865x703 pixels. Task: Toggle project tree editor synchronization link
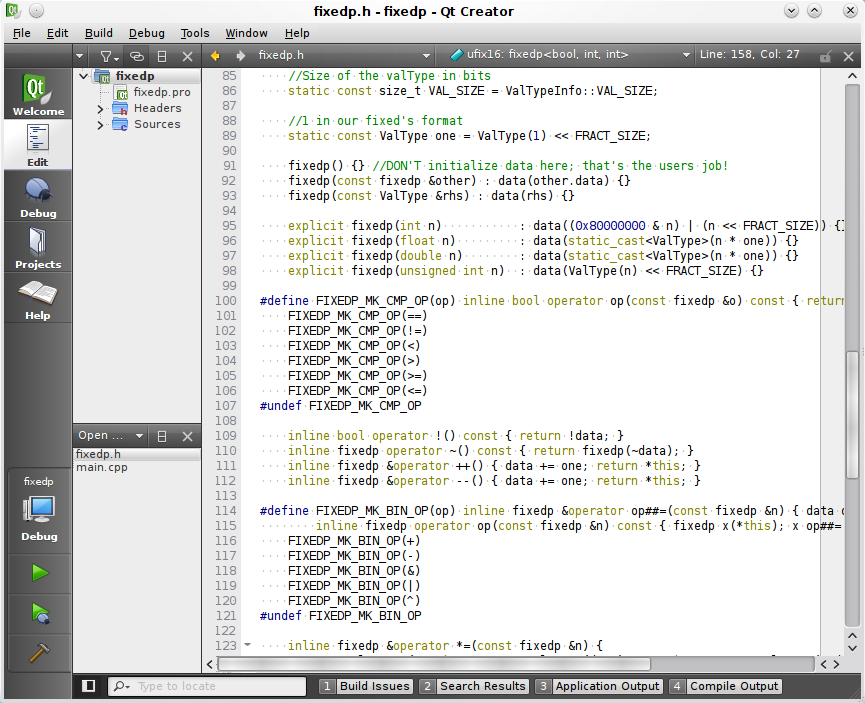point(136,56)
